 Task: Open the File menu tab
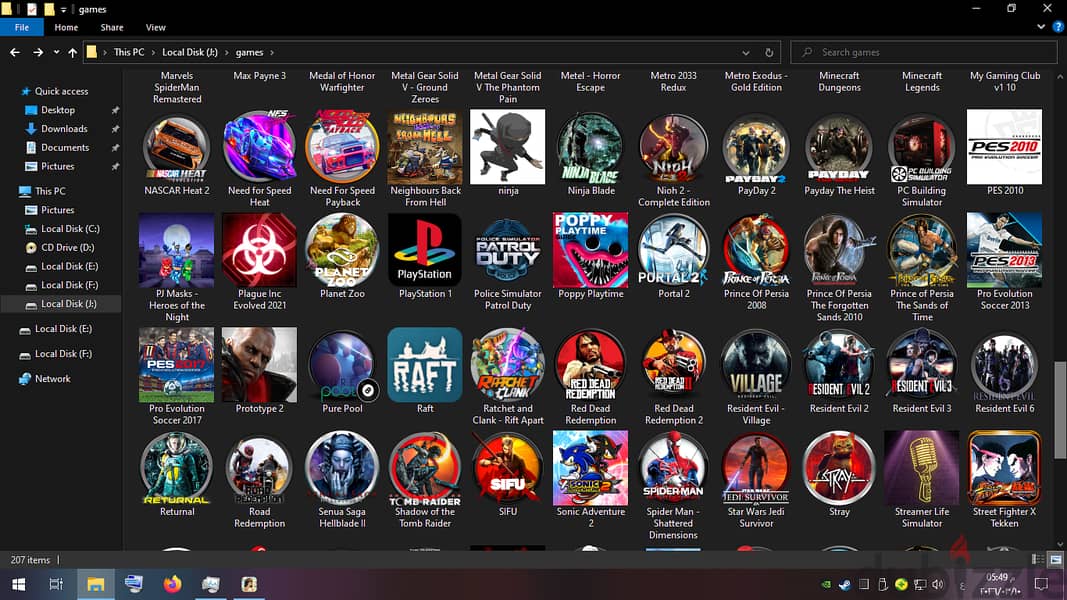tap(22, 27)
